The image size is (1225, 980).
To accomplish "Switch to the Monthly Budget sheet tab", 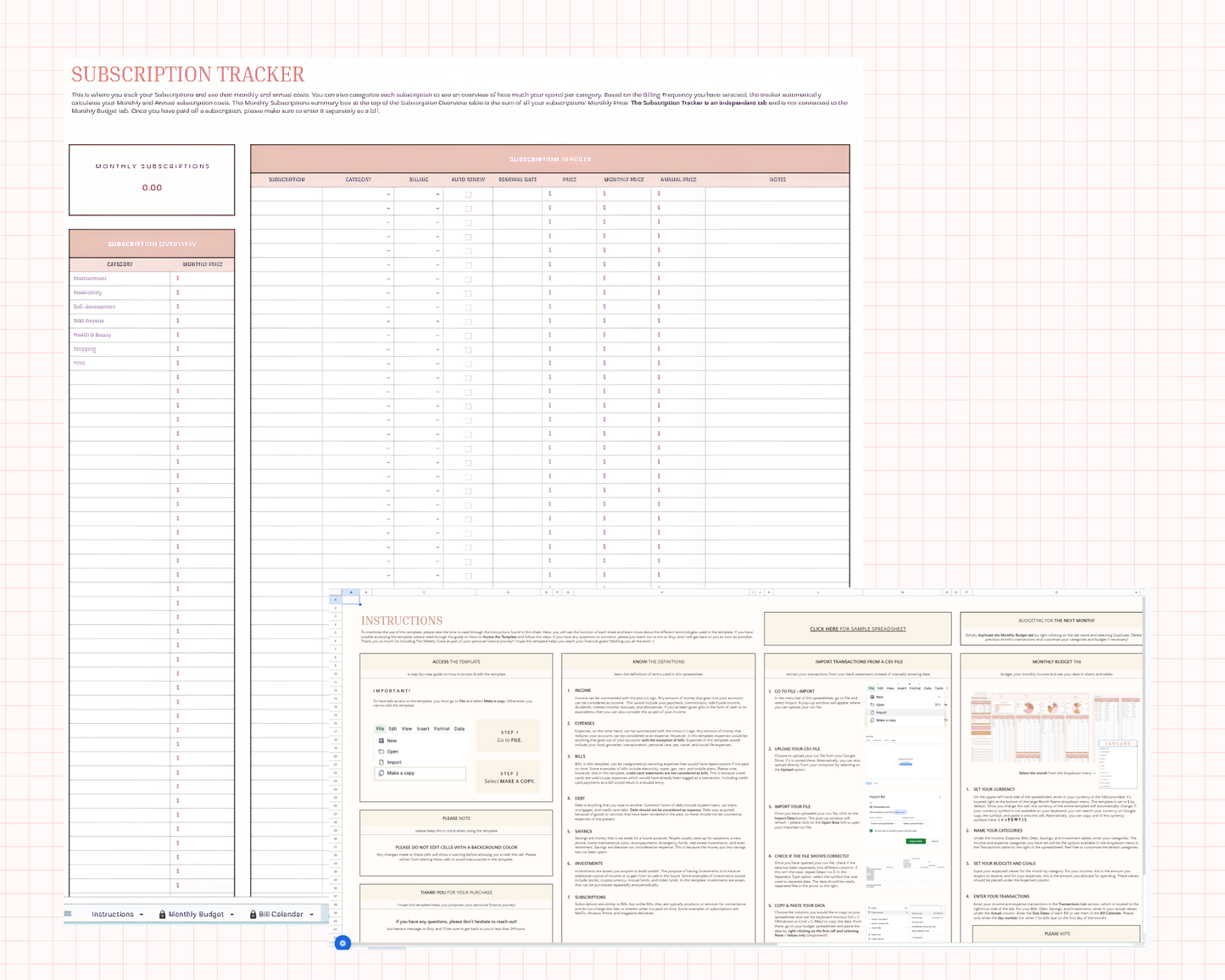I will pos(196,915).
